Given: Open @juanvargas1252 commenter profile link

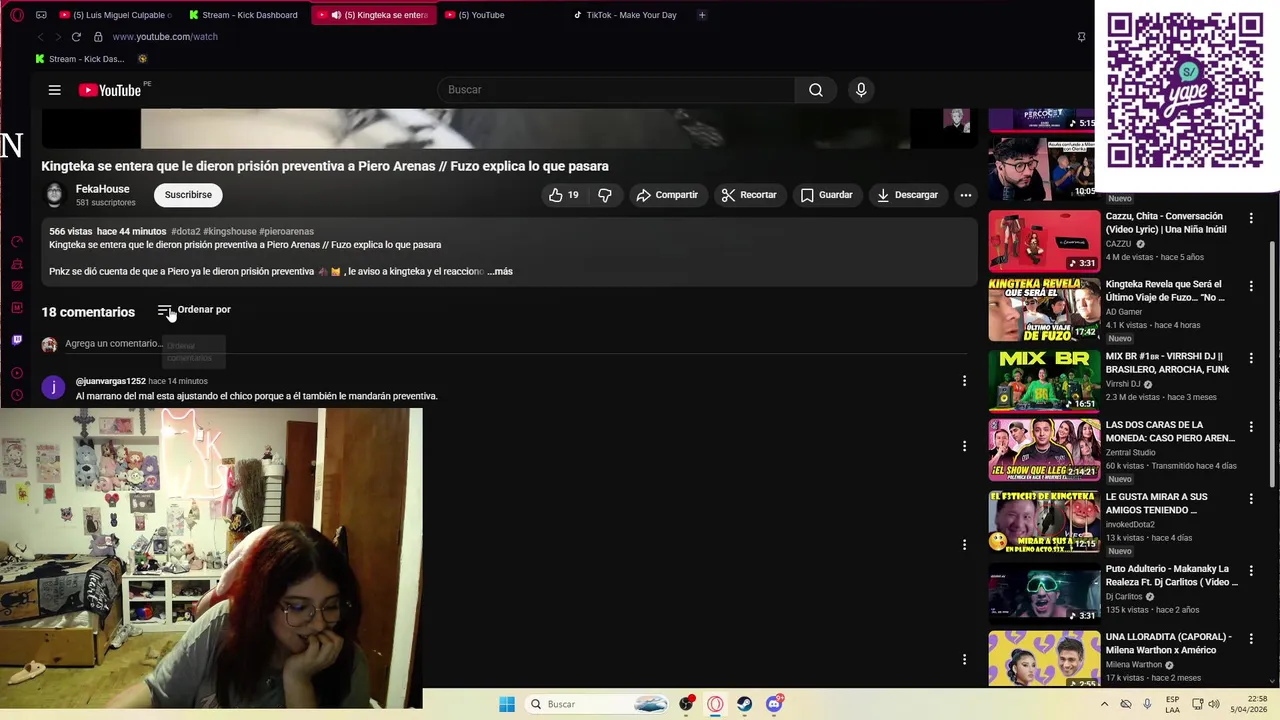Looking at the screenshot, I should [111, 381].
